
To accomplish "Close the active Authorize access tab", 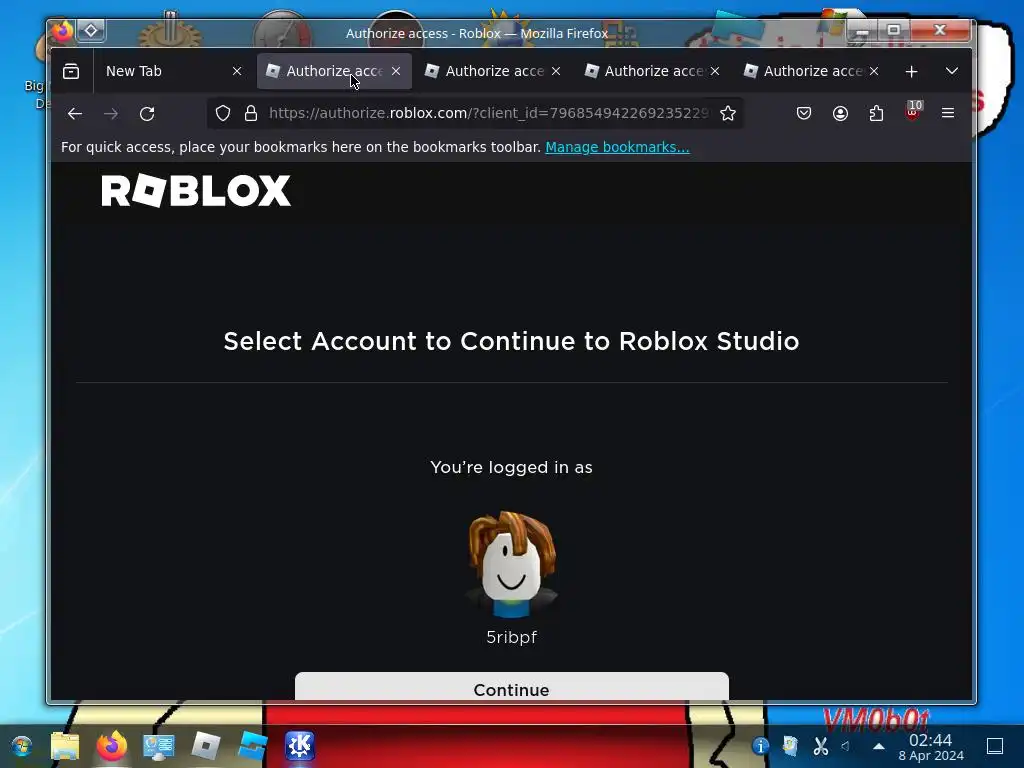I will (x=396, y=71).
